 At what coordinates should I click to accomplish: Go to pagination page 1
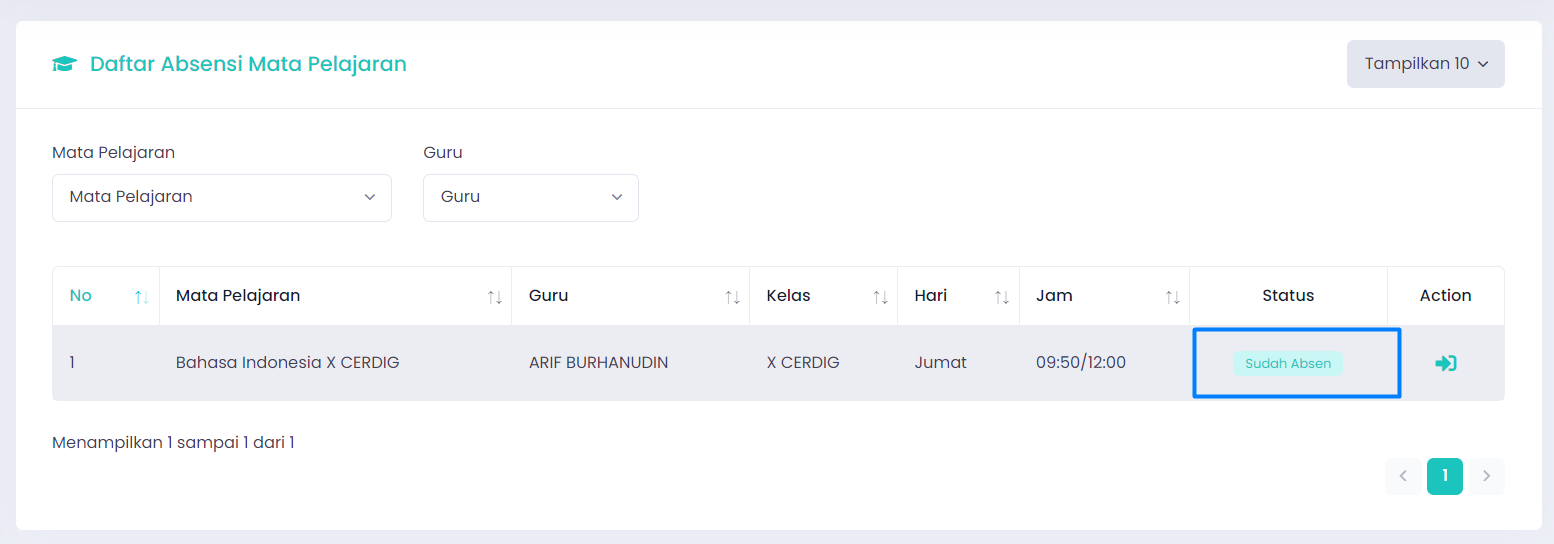[x=1445, y=476]
